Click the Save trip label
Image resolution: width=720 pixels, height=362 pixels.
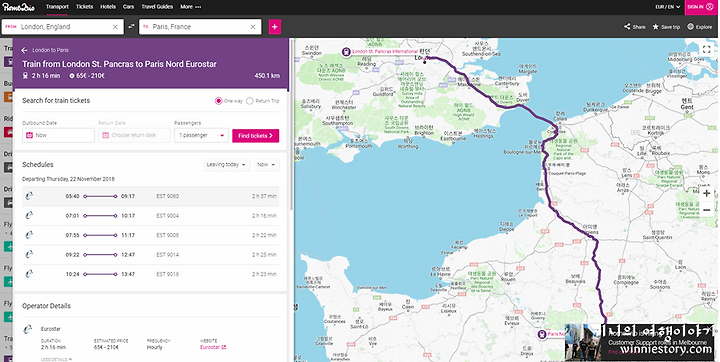[670, 27]
